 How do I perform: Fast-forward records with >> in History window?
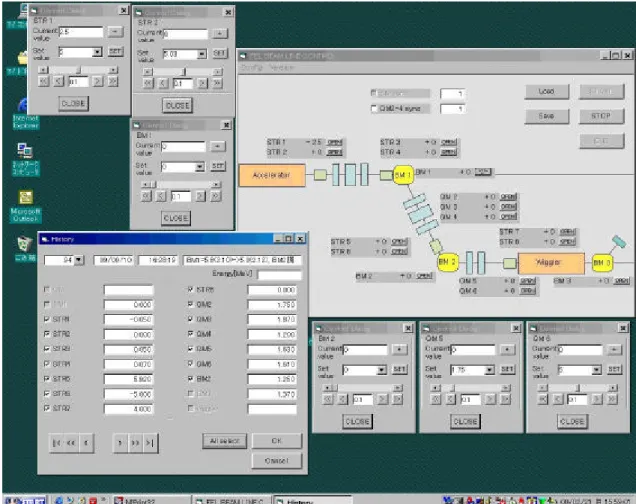(135, 442)
